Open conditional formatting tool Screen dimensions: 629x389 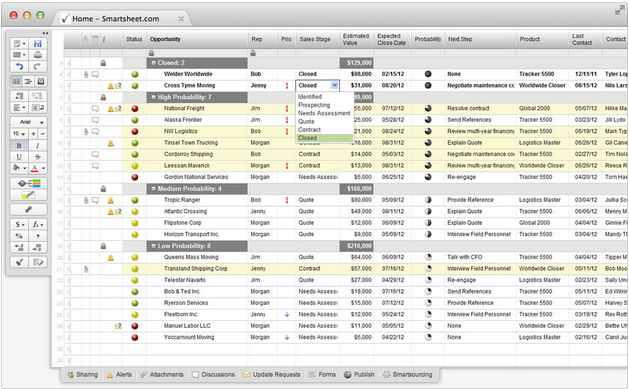(x=28, y=183)
